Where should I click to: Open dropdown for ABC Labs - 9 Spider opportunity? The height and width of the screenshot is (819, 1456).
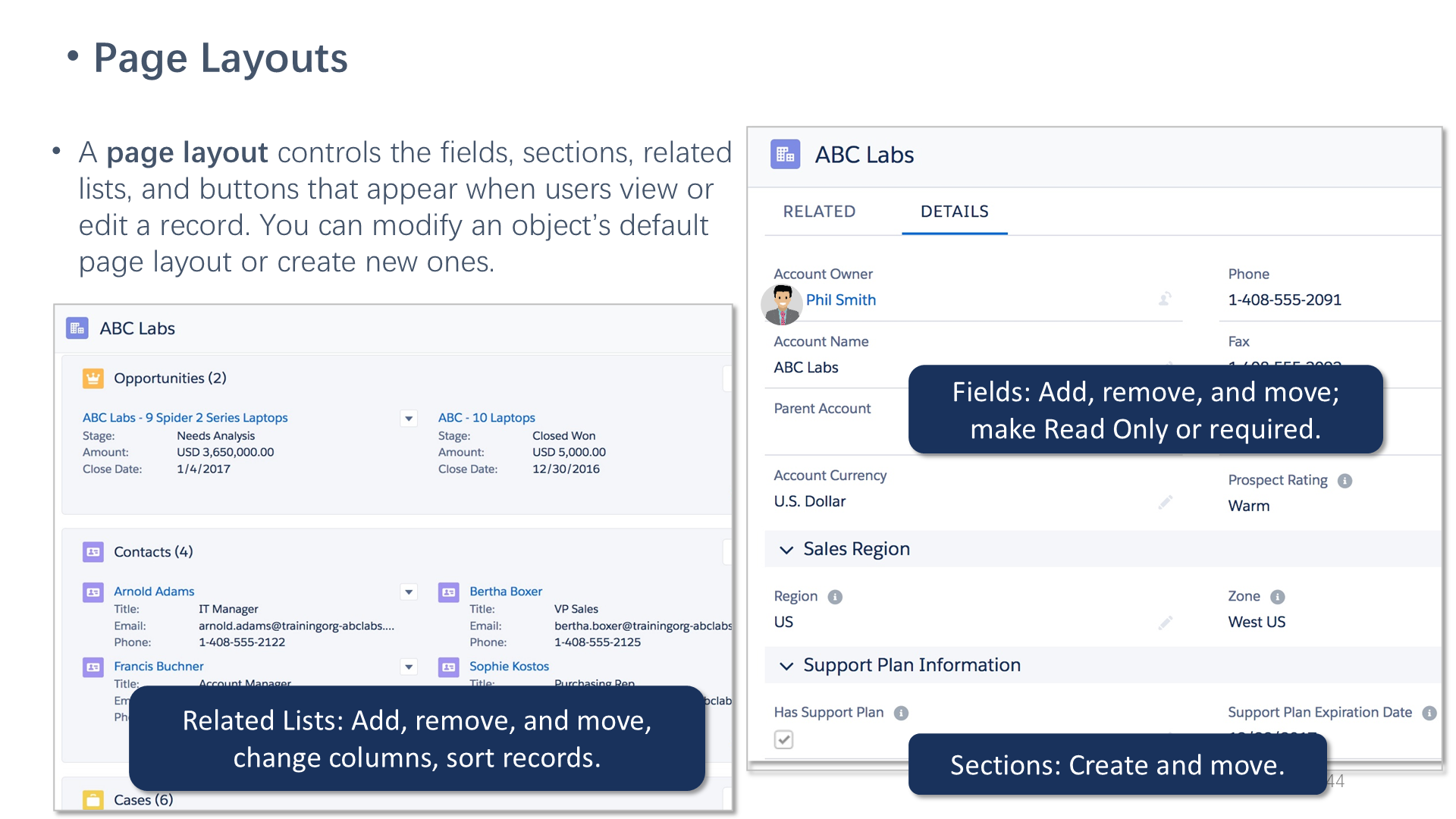[409, 419]
